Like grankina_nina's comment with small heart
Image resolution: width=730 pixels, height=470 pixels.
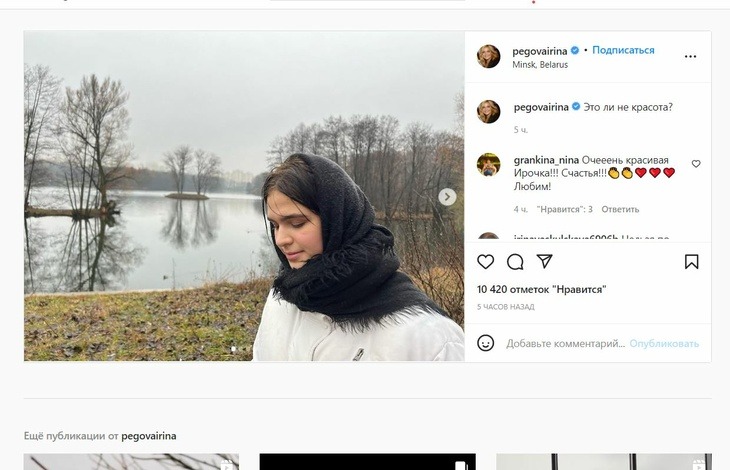696,164
